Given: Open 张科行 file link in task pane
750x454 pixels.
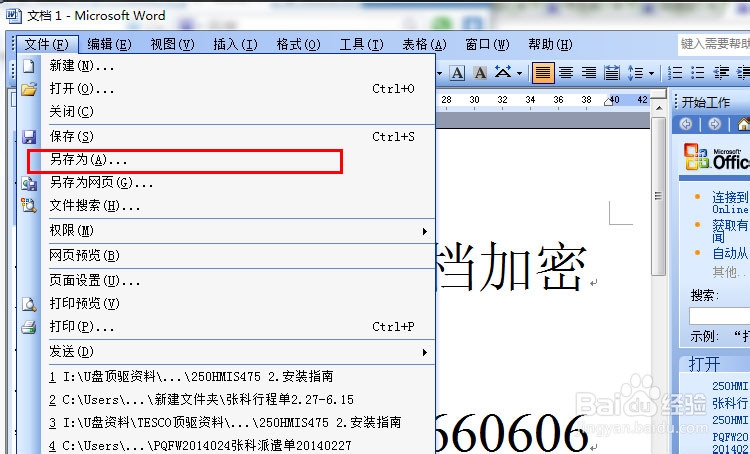Looking at the screenshot, I should (x=730, y=403).
